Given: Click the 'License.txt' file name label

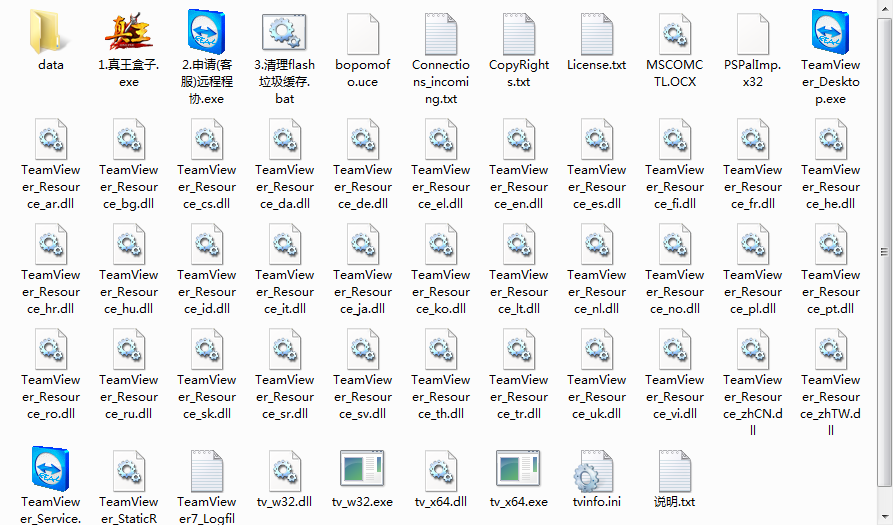Looking at the screenshot, I should pos(597,65).
